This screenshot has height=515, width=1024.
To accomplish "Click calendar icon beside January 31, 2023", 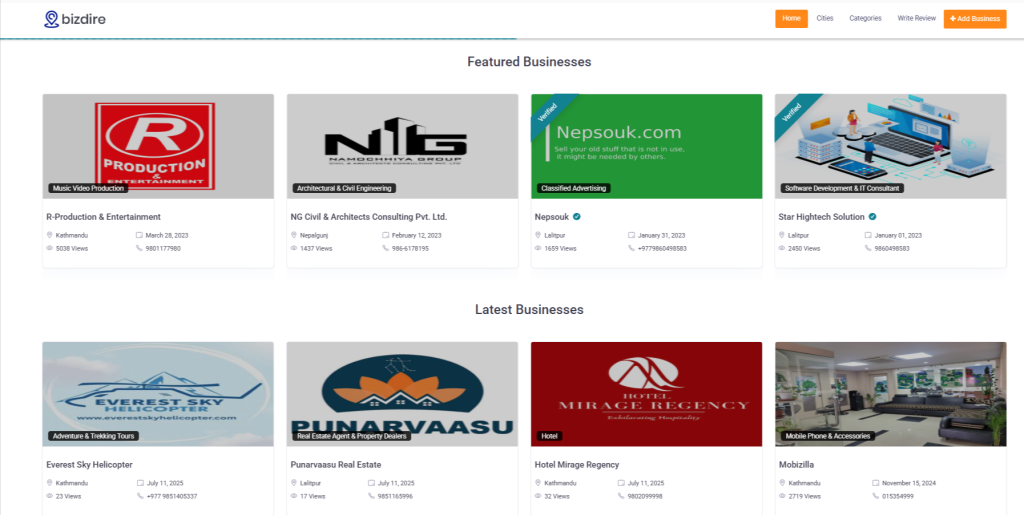I will coord(632,235).
